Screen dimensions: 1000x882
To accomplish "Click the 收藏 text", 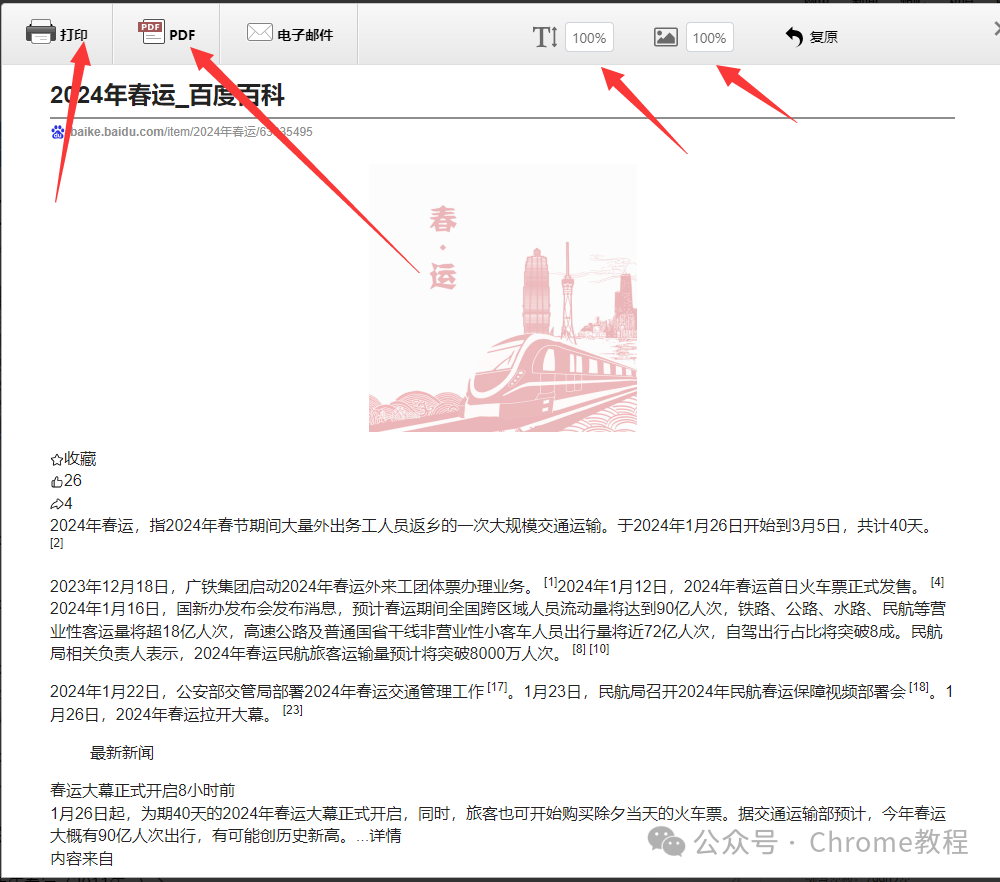I will point(80,459).
